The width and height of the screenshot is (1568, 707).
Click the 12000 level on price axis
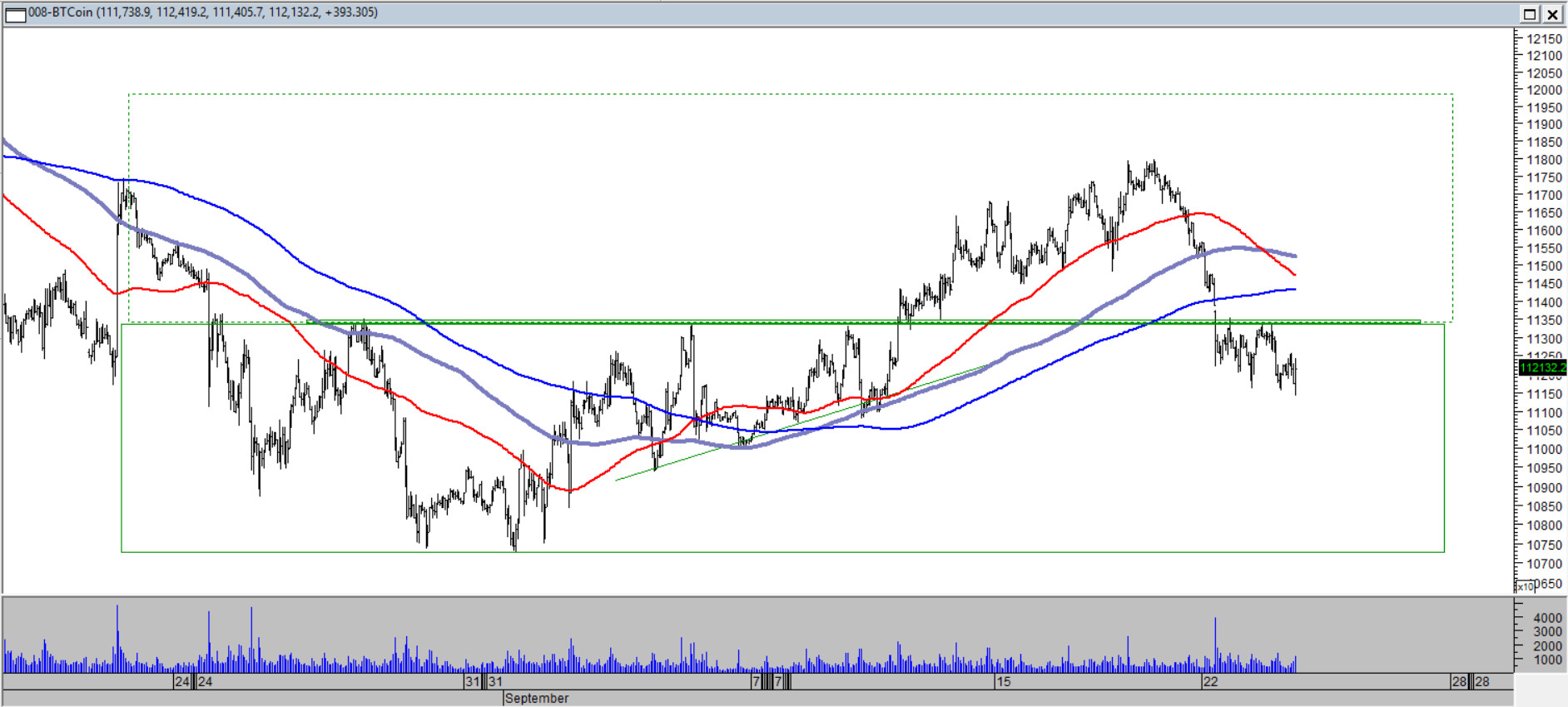1544,90
